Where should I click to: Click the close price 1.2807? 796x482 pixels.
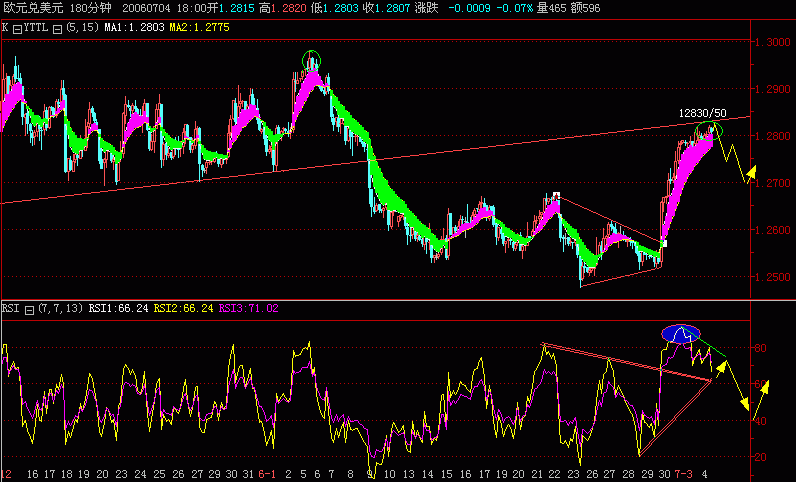392,8
